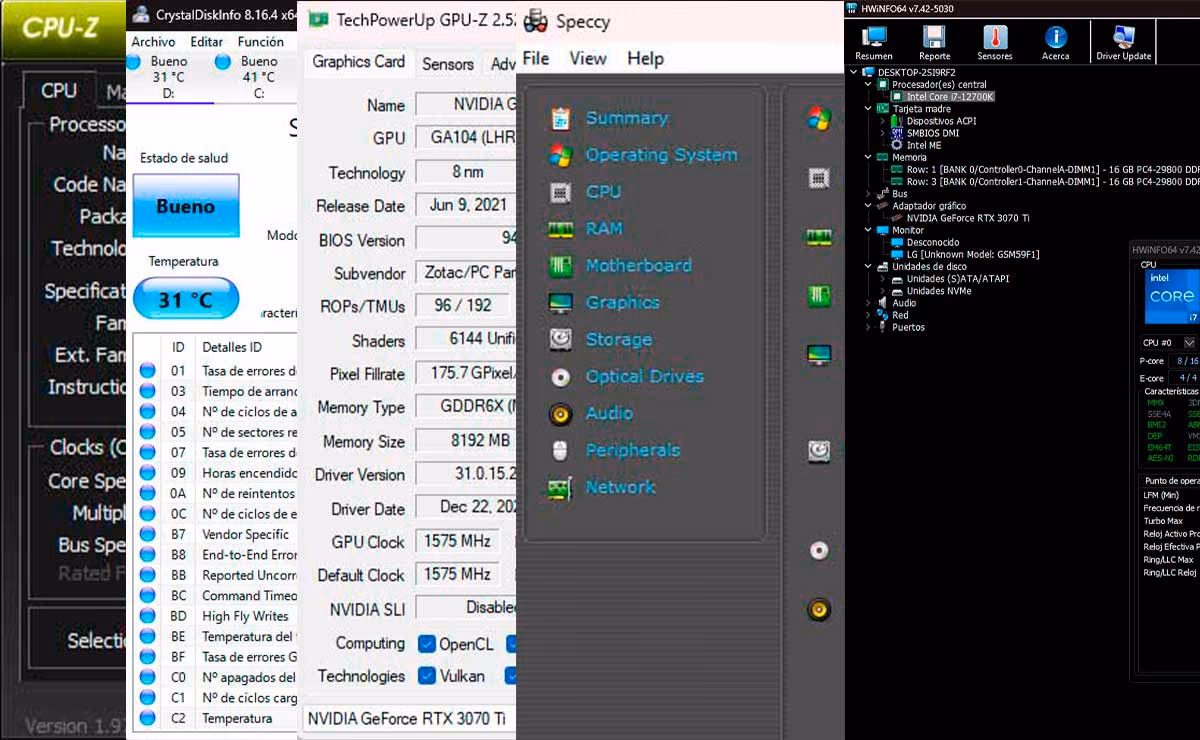This screenshot has height=740, width=1200.
Task: Click Technology field showing 8 nm
Action: coord(466,172)
